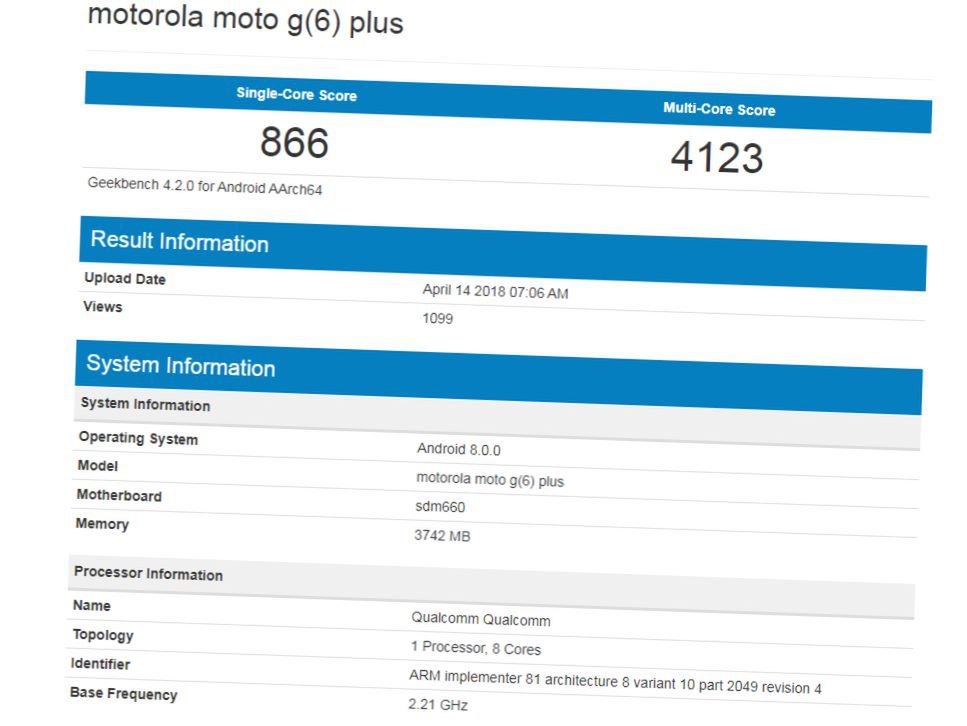Select '1 Processor, 8 Cores' value
The image size is (967, 726).
(x=476, y=648)
